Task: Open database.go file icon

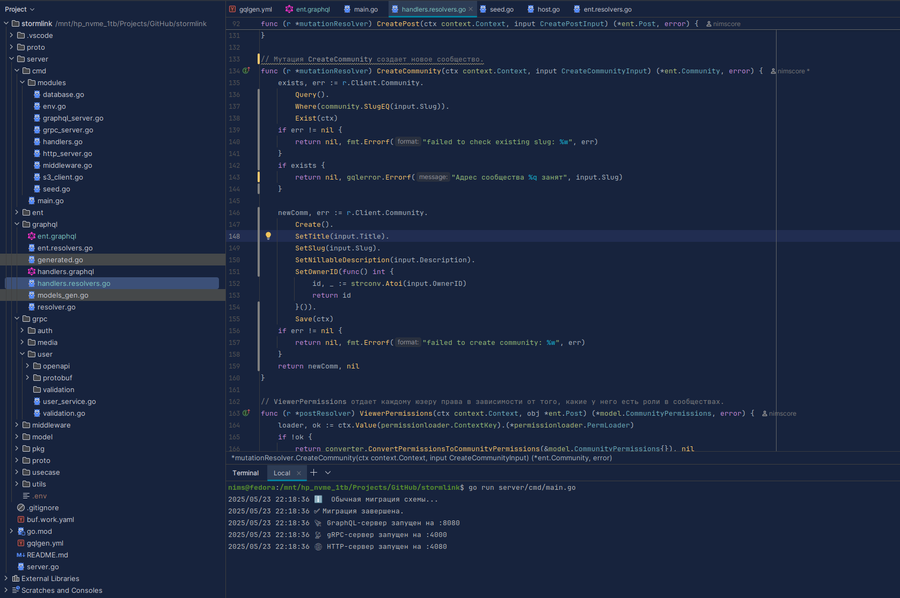Action: click(37, 94)
